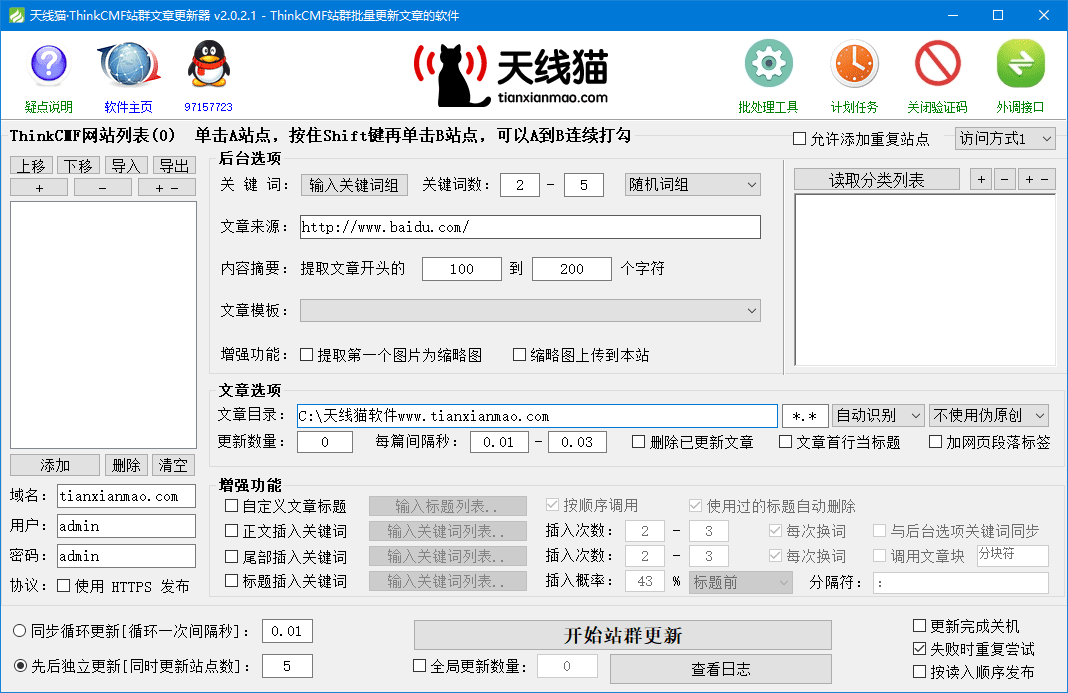Click 读取分类列表 button
This screenshot has width=1068, height=693.
877,179
